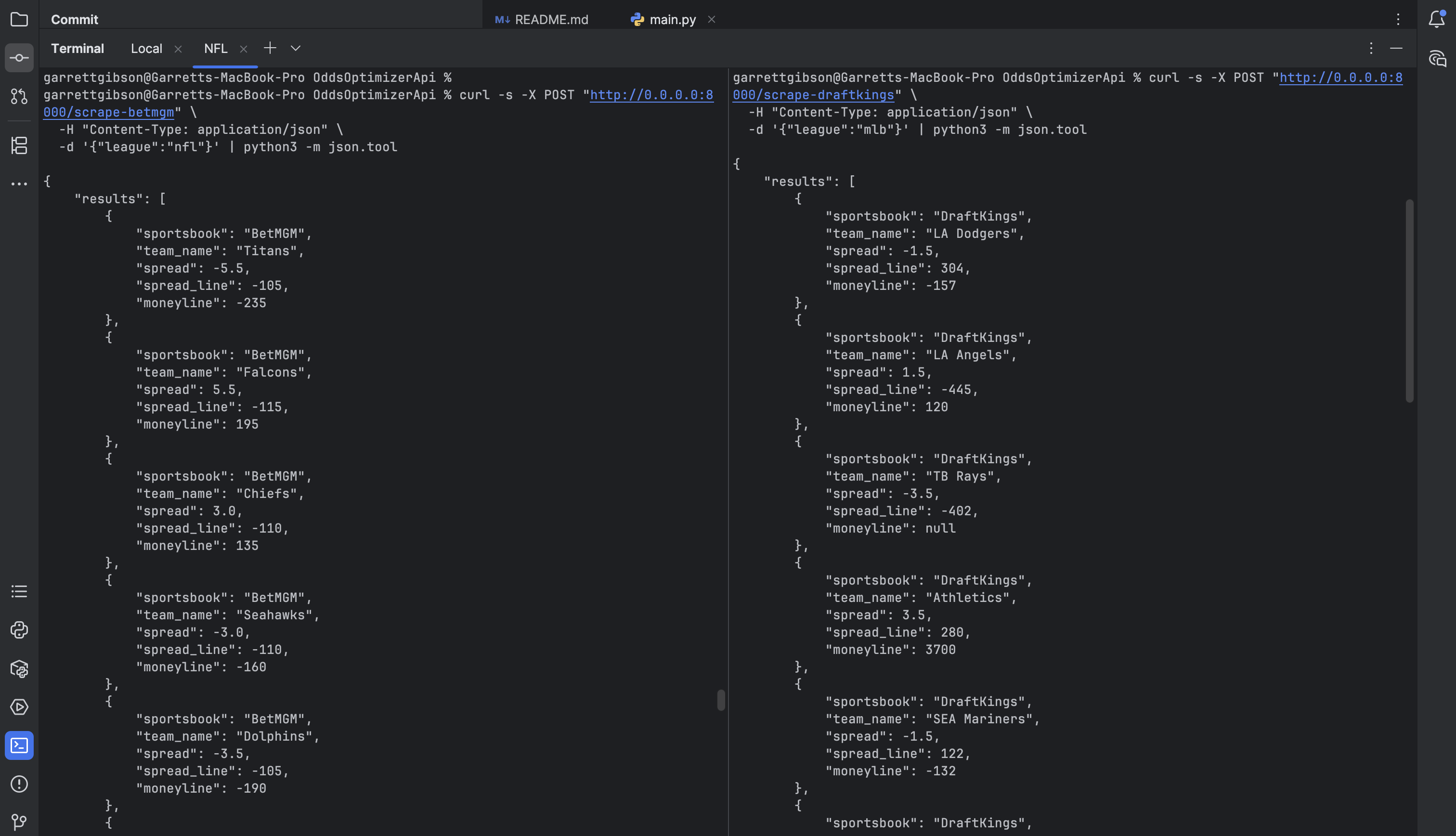
Task: Click the "moneyline": -235 value
Action: (x=251, y=302)
